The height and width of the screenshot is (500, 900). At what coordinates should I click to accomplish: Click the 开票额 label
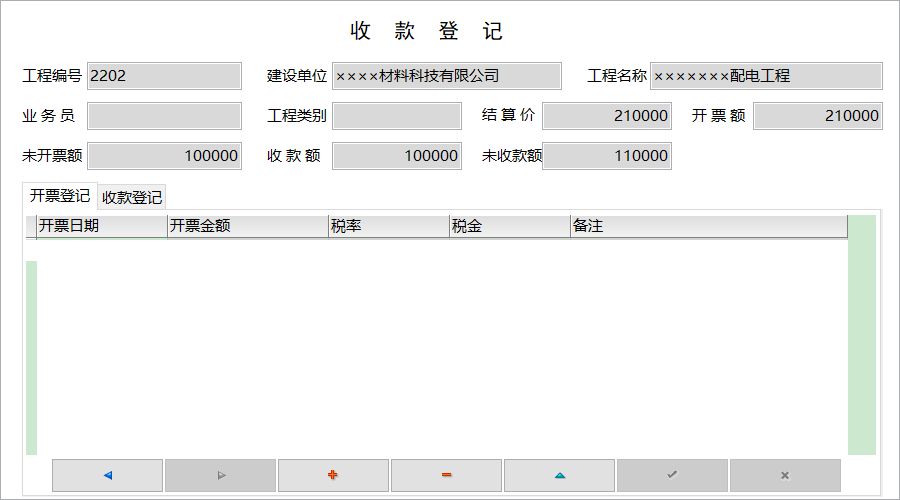click(x=719, y=116)
